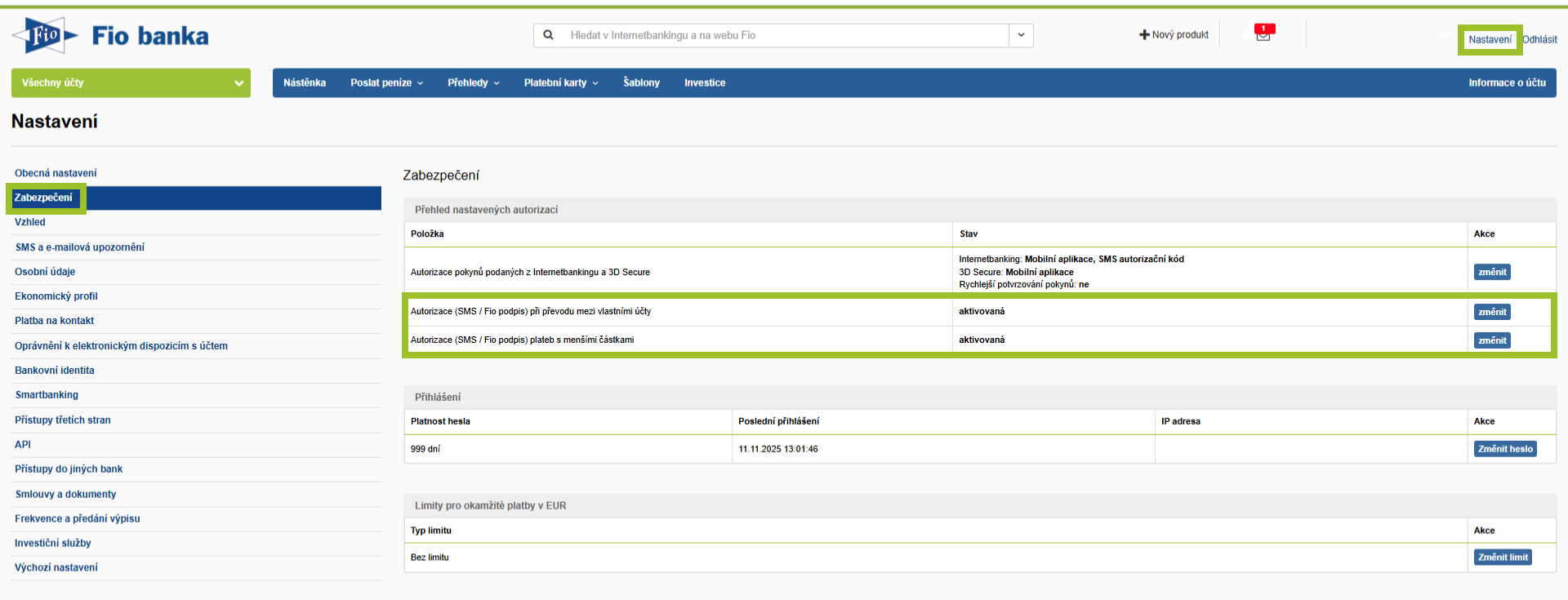1568x600 pixels.
Task: Click the Odhlásit link
Action: point(1539,39)
